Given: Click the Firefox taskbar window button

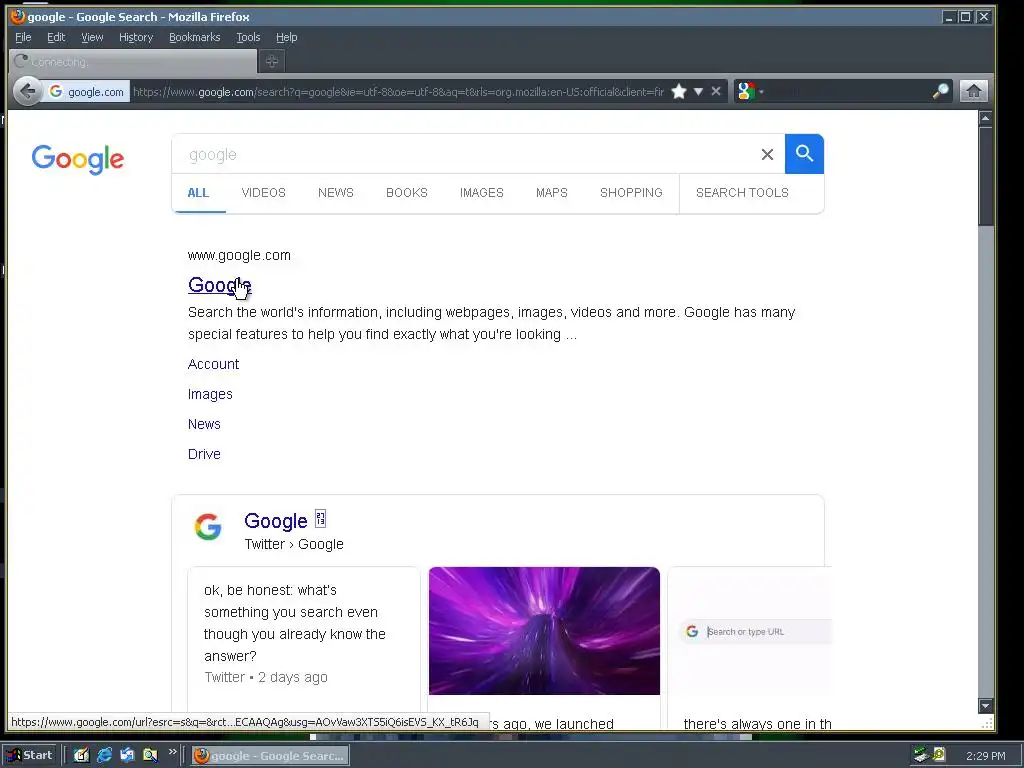Looking at the screenshot, I should [270, 756].
